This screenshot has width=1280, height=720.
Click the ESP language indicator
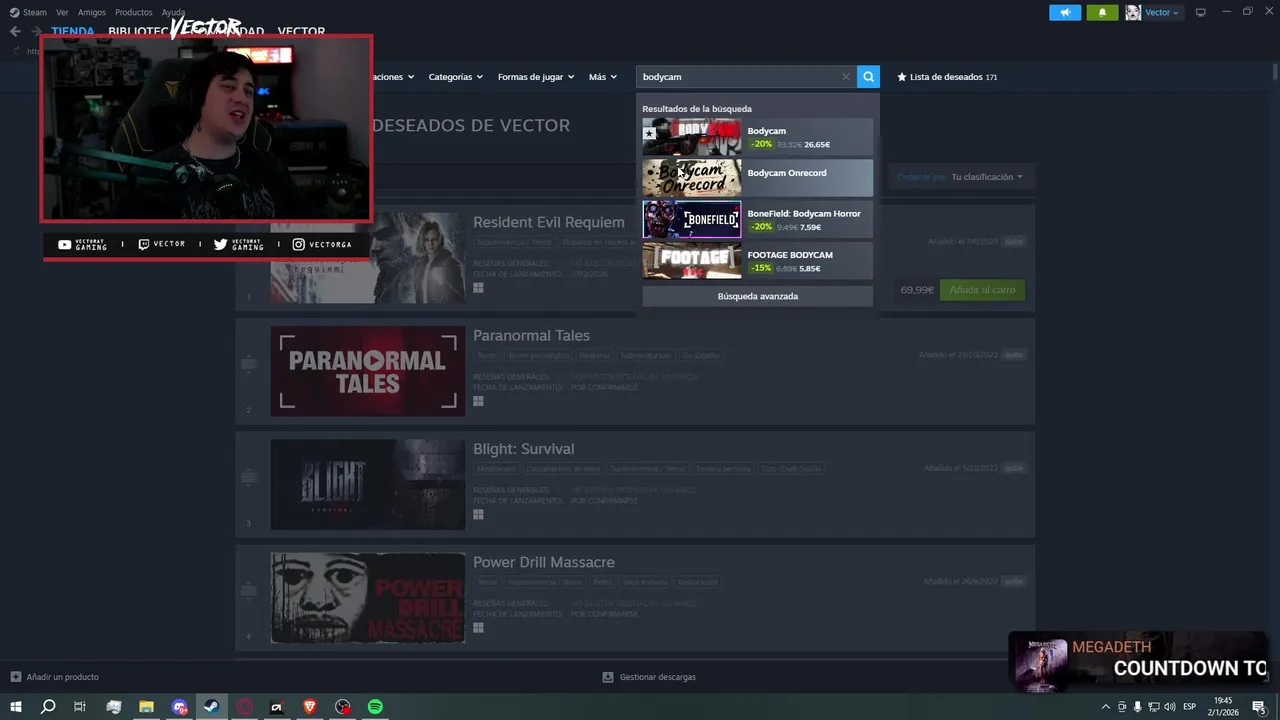click(x=1190, y=707)
